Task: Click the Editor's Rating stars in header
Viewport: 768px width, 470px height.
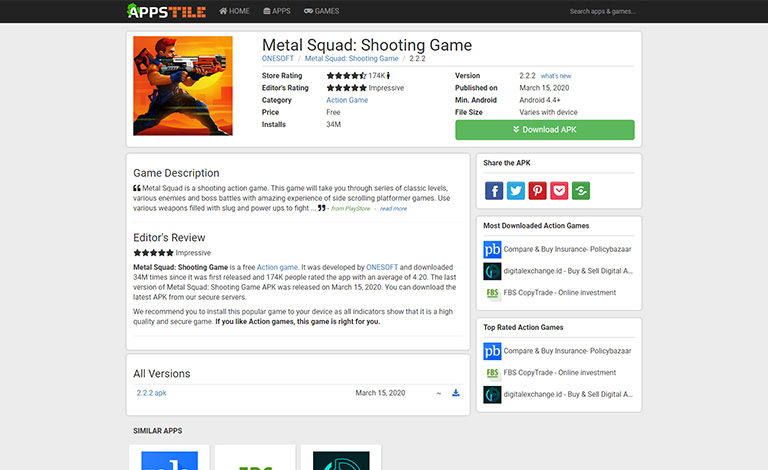Action: tap(346, 88)
